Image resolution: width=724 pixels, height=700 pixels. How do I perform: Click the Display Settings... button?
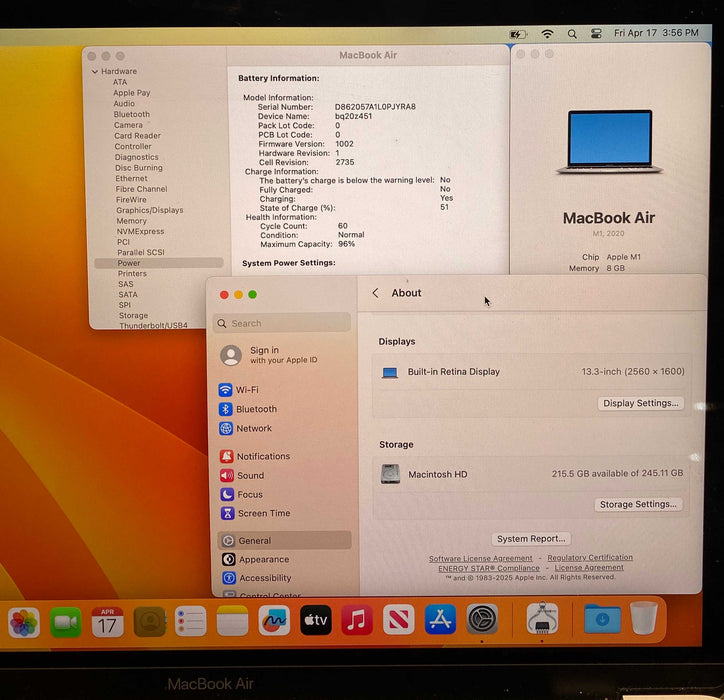(x=640, y=403)
